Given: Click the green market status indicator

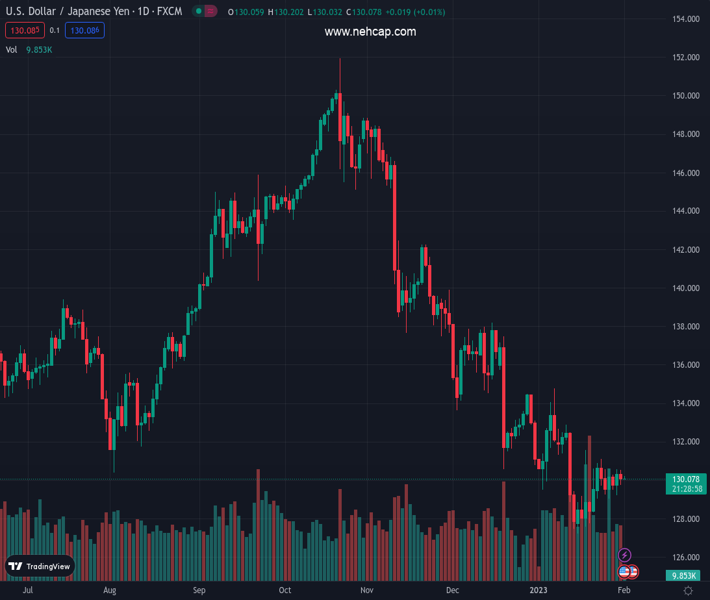Looking at the screenshot, I should [200, 12].
